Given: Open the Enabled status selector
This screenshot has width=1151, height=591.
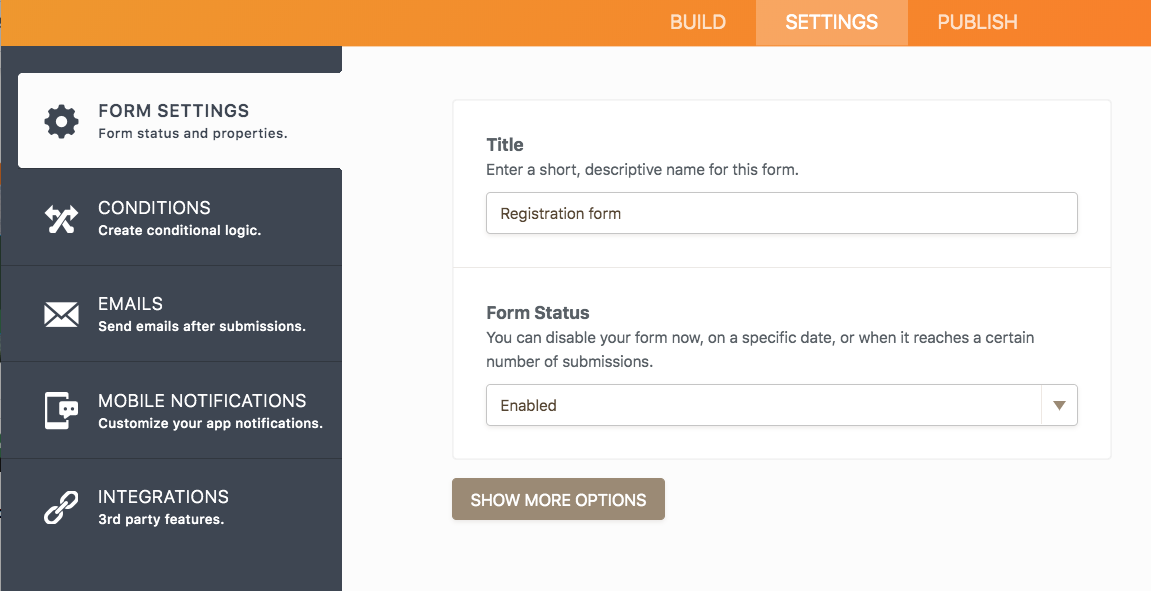Looking at the screenshot, I should pos(780,405).
